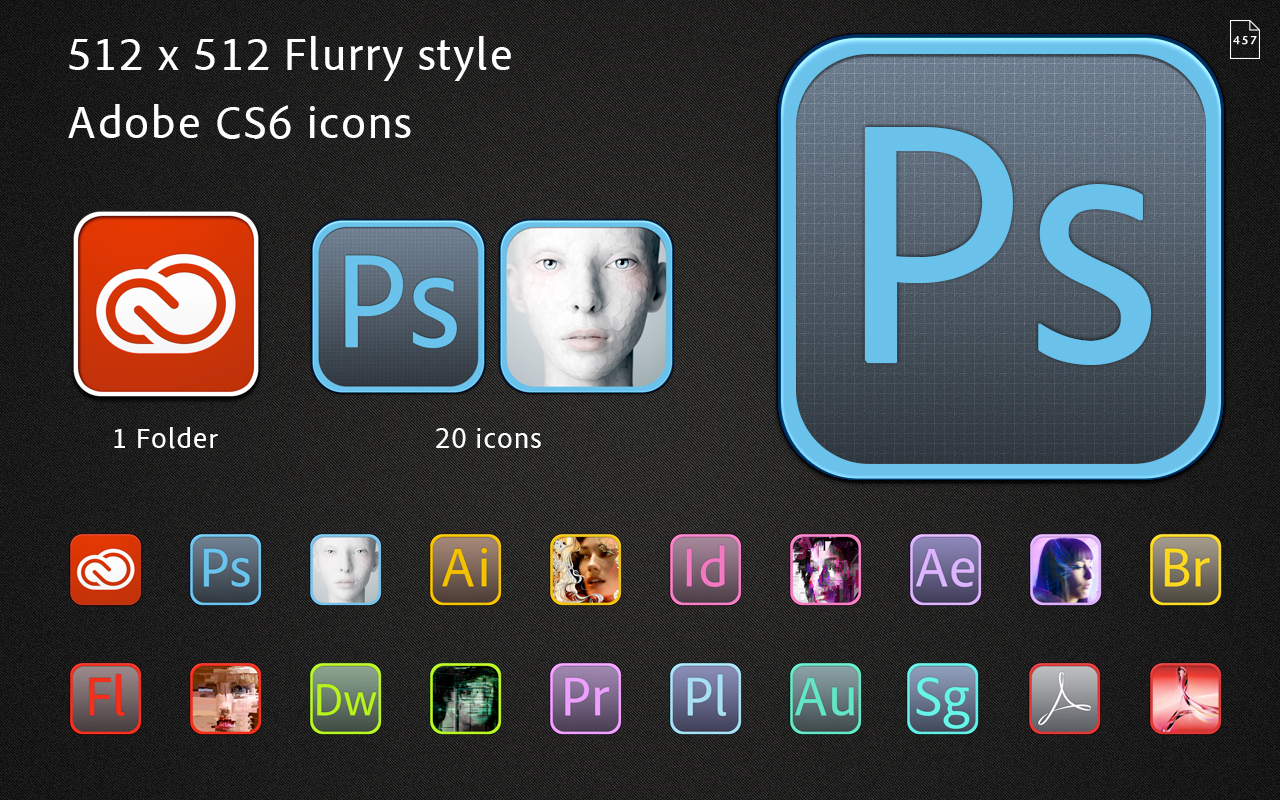This screenshot has height=800, width=1280.
Task: Select the Dreamweaver green-bordered splash icon
Action: [x=466, y=699]
